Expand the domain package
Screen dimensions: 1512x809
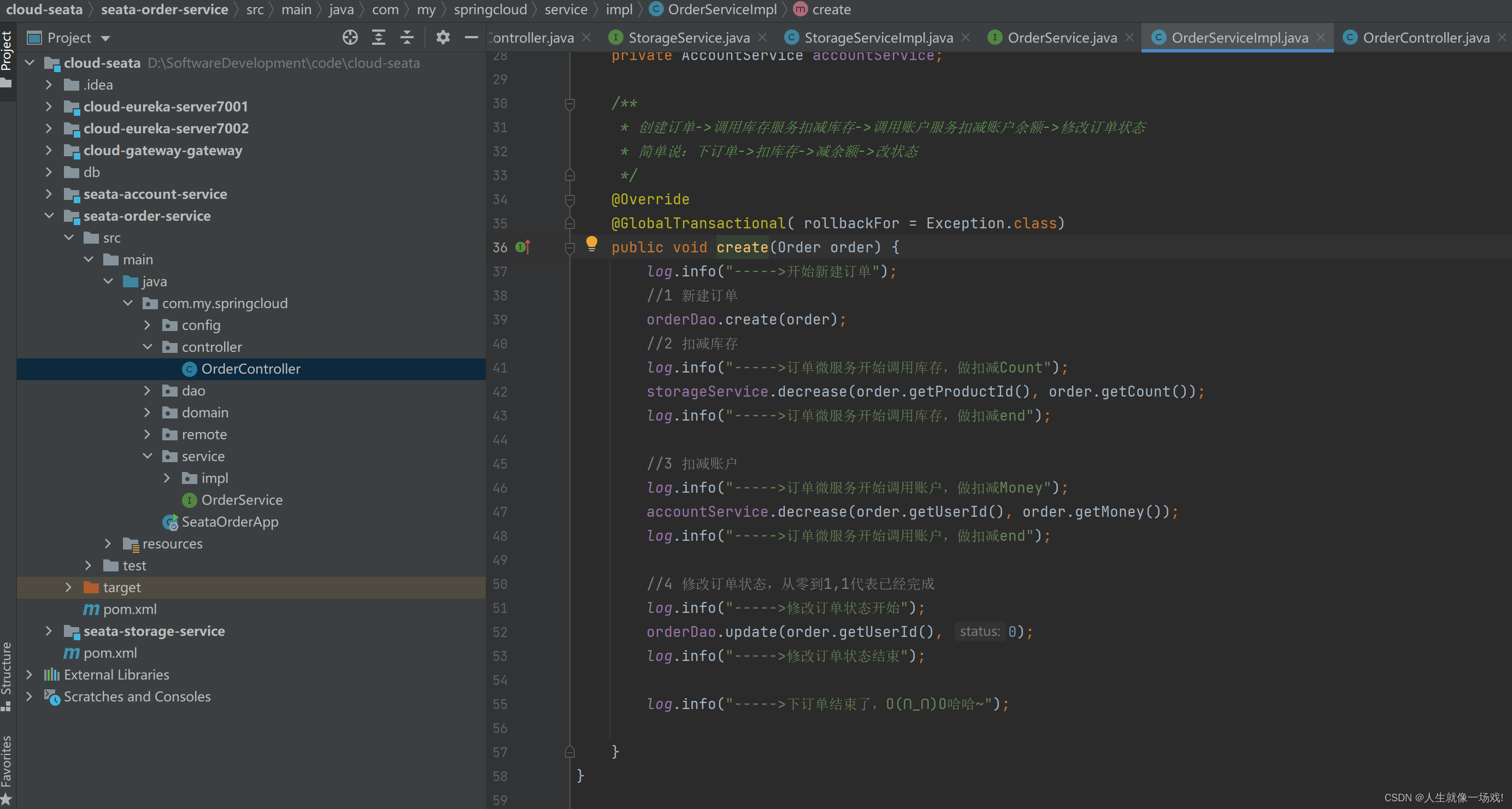[148, 412]
